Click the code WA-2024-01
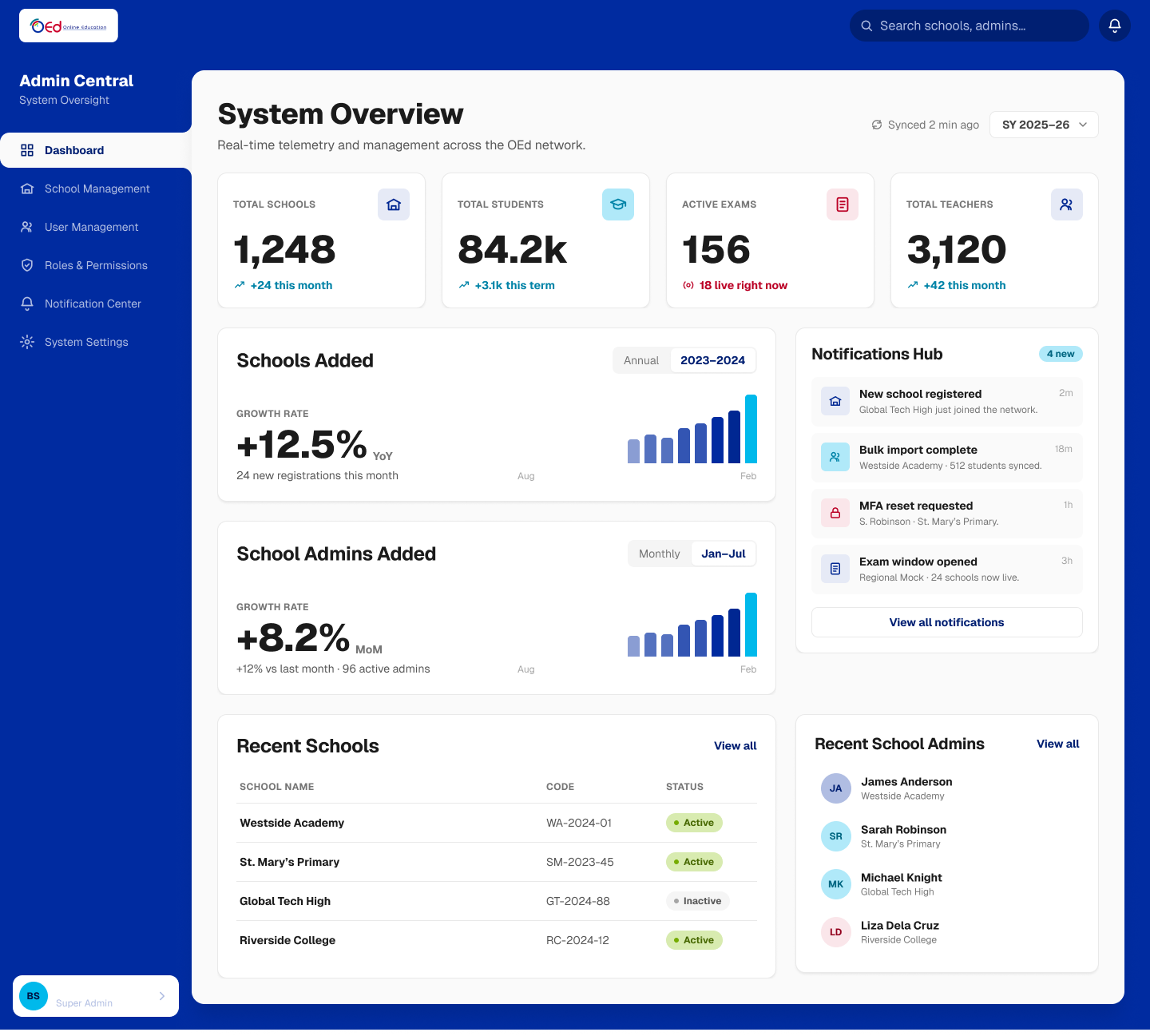 pos(579,823)
